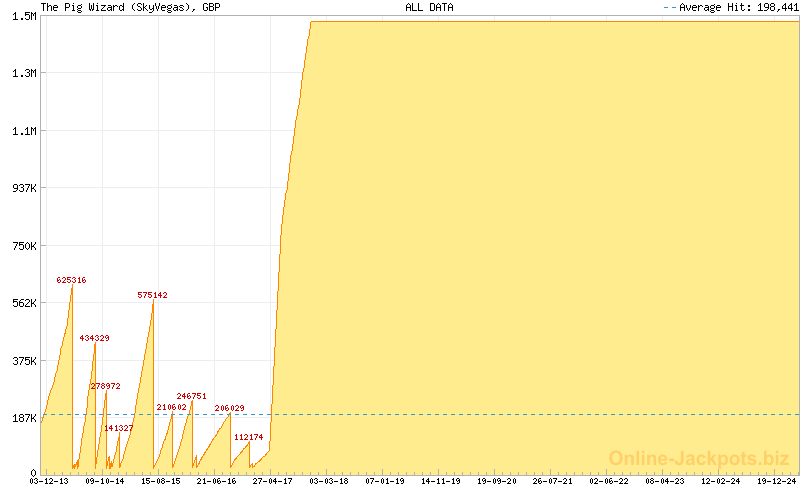Click the 434329 peak label
Image resolution: width=800 pixels, height=490 pixels.
click(x=94, y=338)
